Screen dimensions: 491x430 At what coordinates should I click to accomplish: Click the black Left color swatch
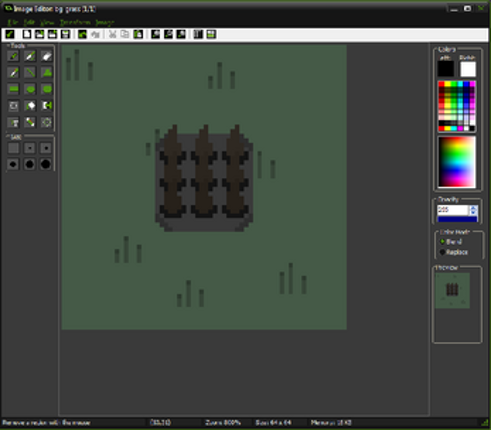coord(446,69)
